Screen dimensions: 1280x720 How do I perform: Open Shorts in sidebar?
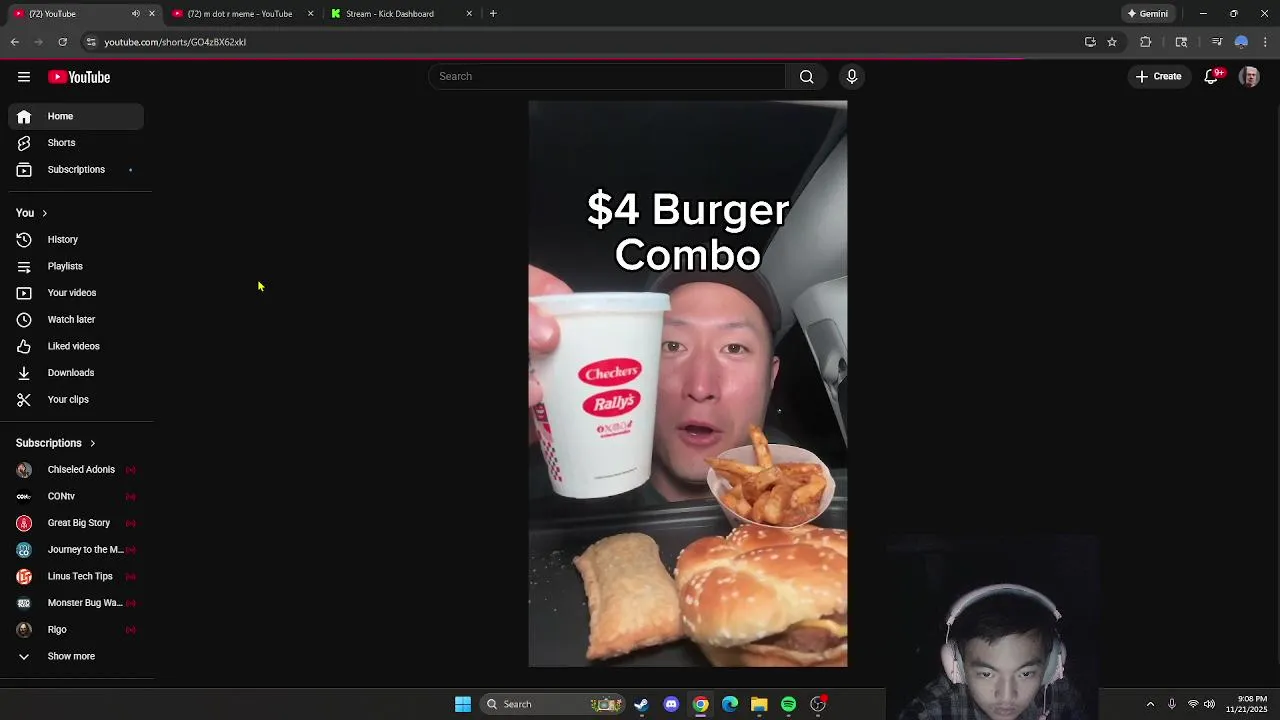pos(77,143)
